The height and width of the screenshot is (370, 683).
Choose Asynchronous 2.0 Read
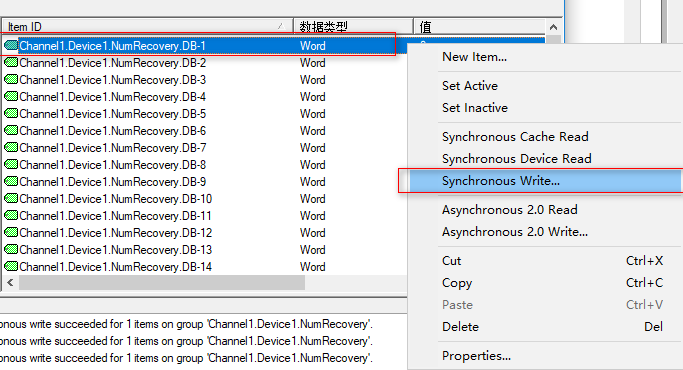pos(510,210)
